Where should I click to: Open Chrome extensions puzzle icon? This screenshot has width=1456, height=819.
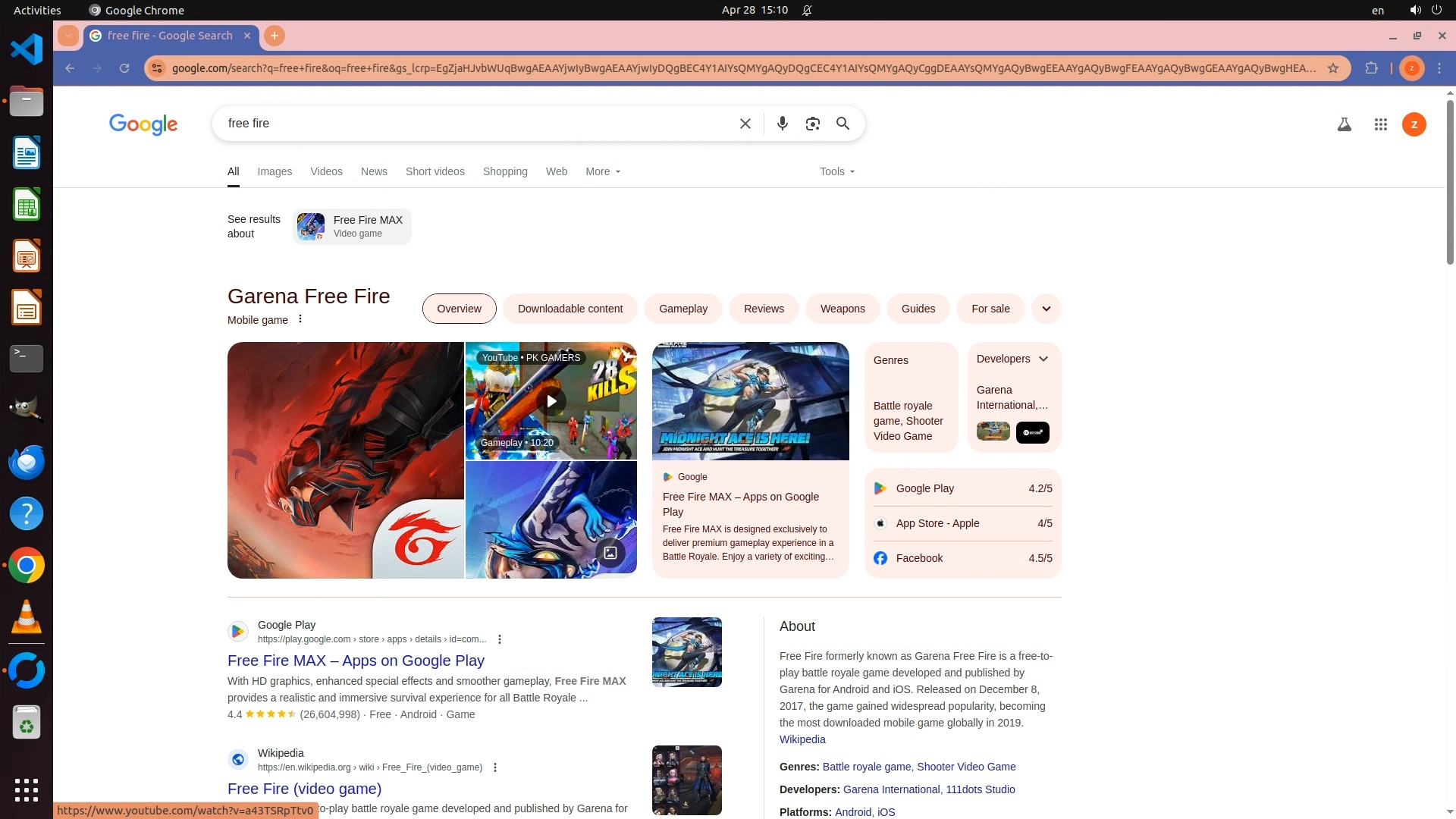coord(1371,68)
